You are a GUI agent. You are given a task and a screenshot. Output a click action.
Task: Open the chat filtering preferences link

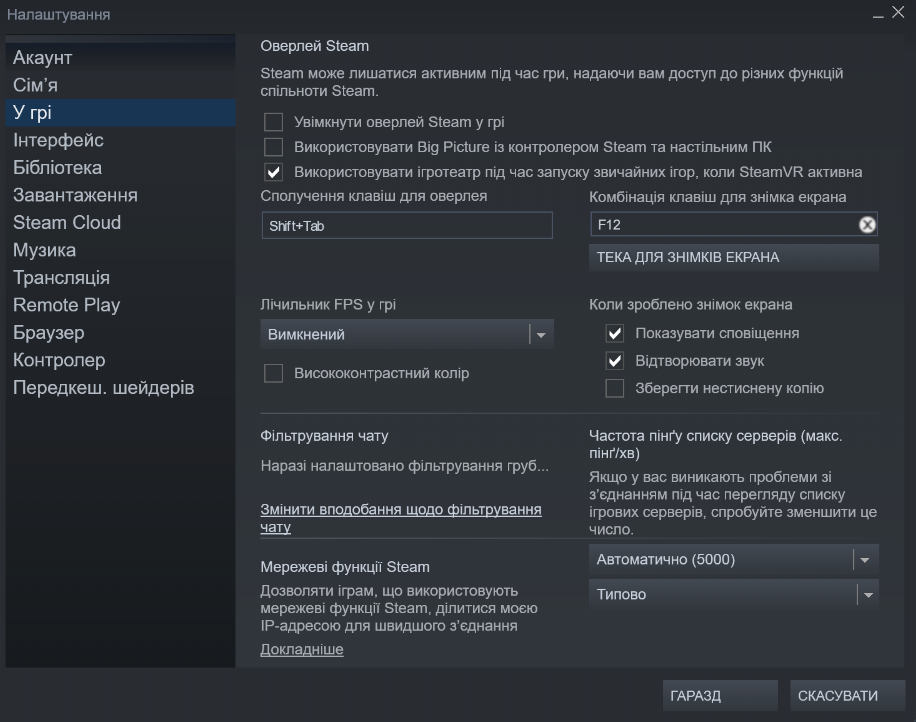click(400, 518)
